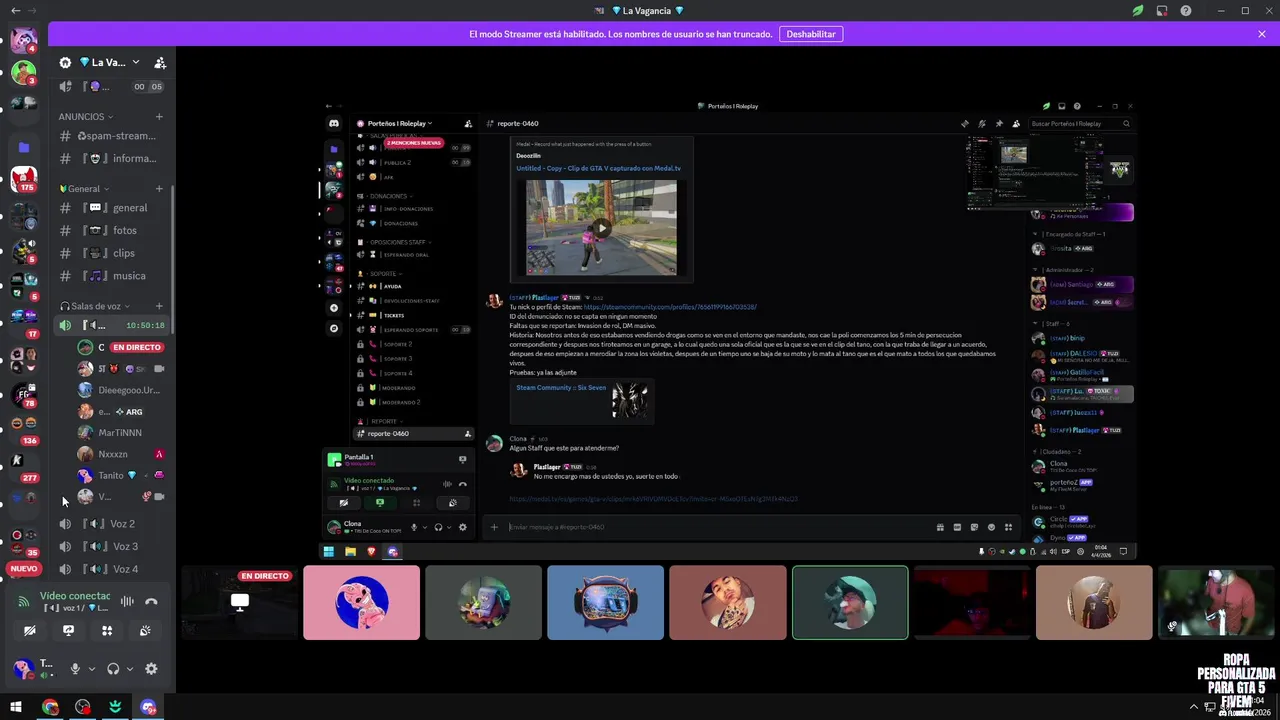Select the blue participant tile

pos(605,602)
